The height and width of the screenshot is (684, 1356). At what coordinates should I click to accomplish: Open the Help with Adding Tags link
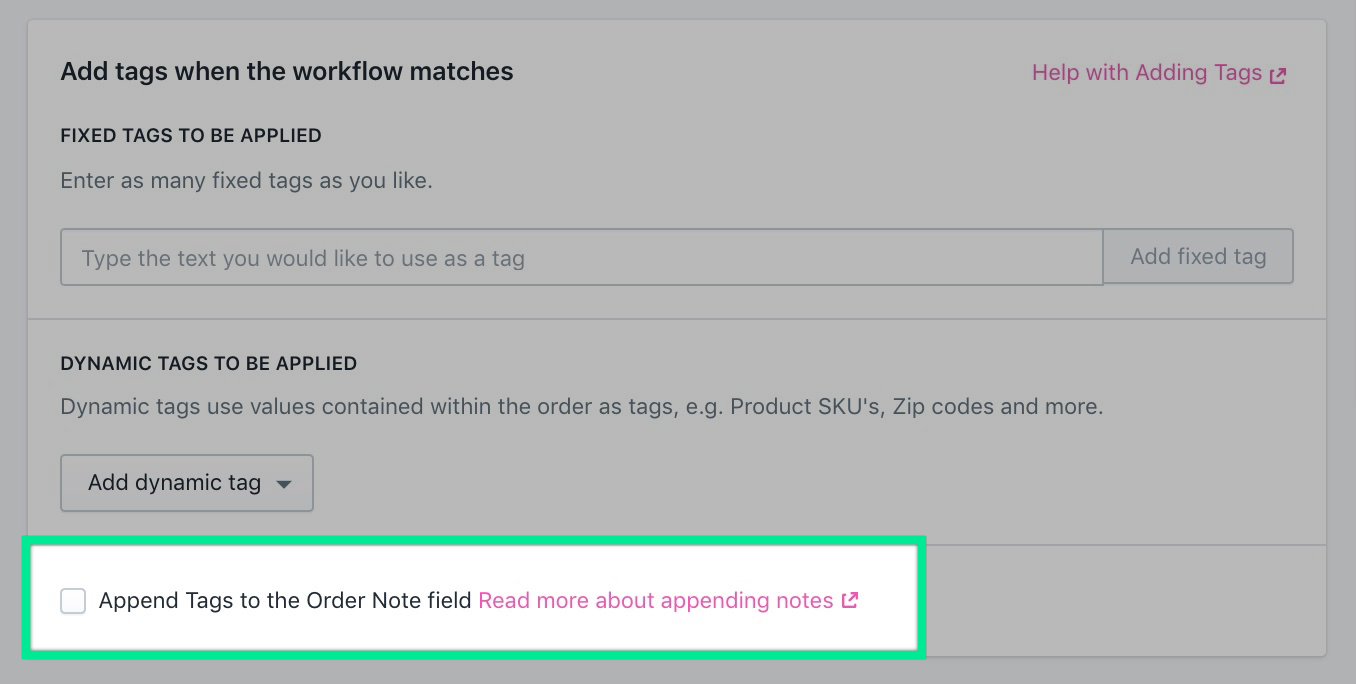click(1158, 73)
